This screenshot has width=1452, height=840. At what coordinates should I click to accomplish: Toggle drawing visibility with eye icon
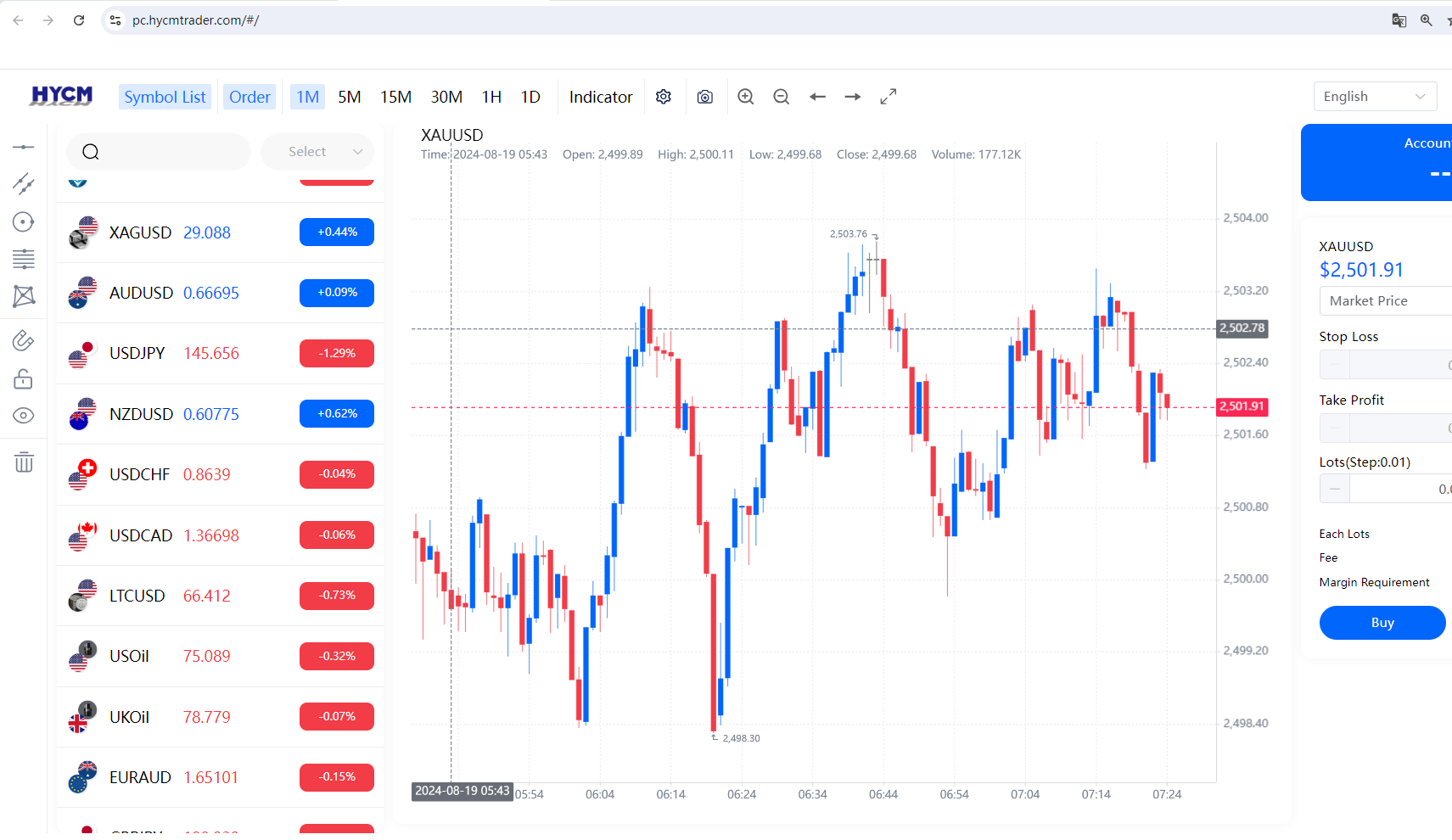point(24,416)
